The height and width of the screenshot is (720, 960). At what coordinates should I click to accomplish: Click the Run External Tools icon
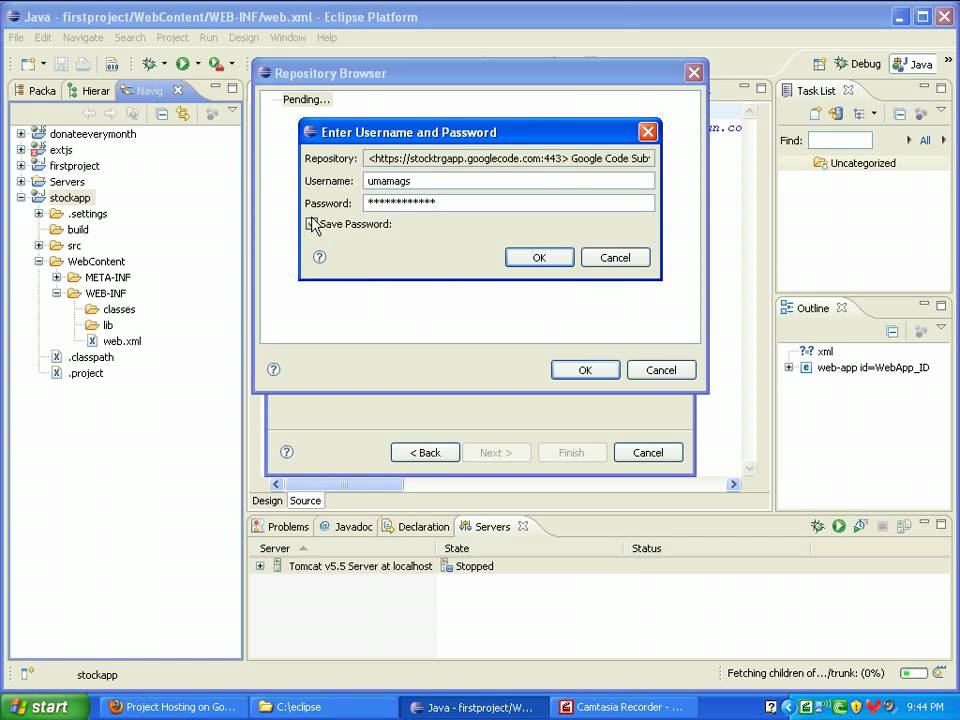tap(216, 64)
